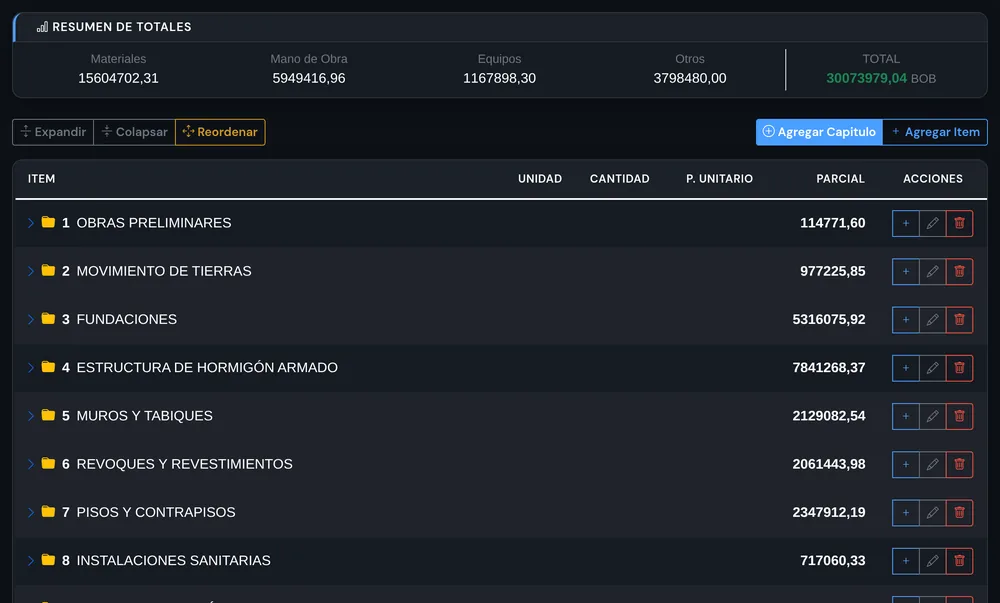
Task: Click the Colapsar button
Action: click(135, 132)
